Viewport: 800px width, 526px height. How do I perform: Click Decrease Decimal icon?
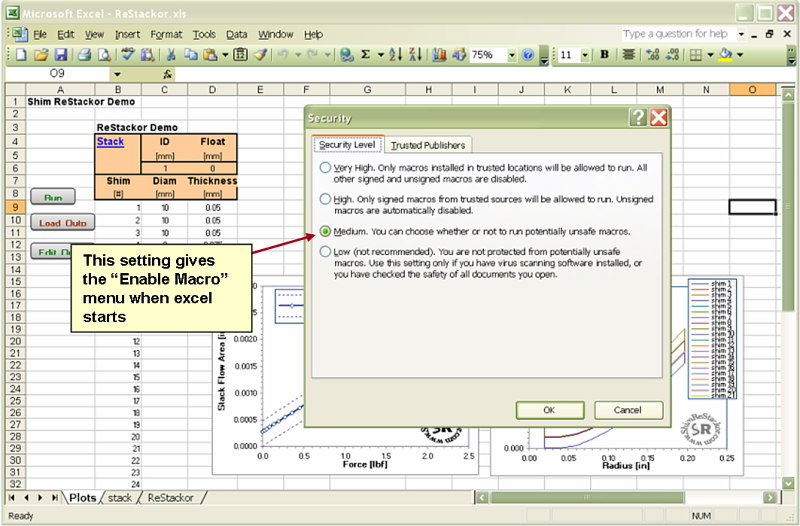coord(672,55)
